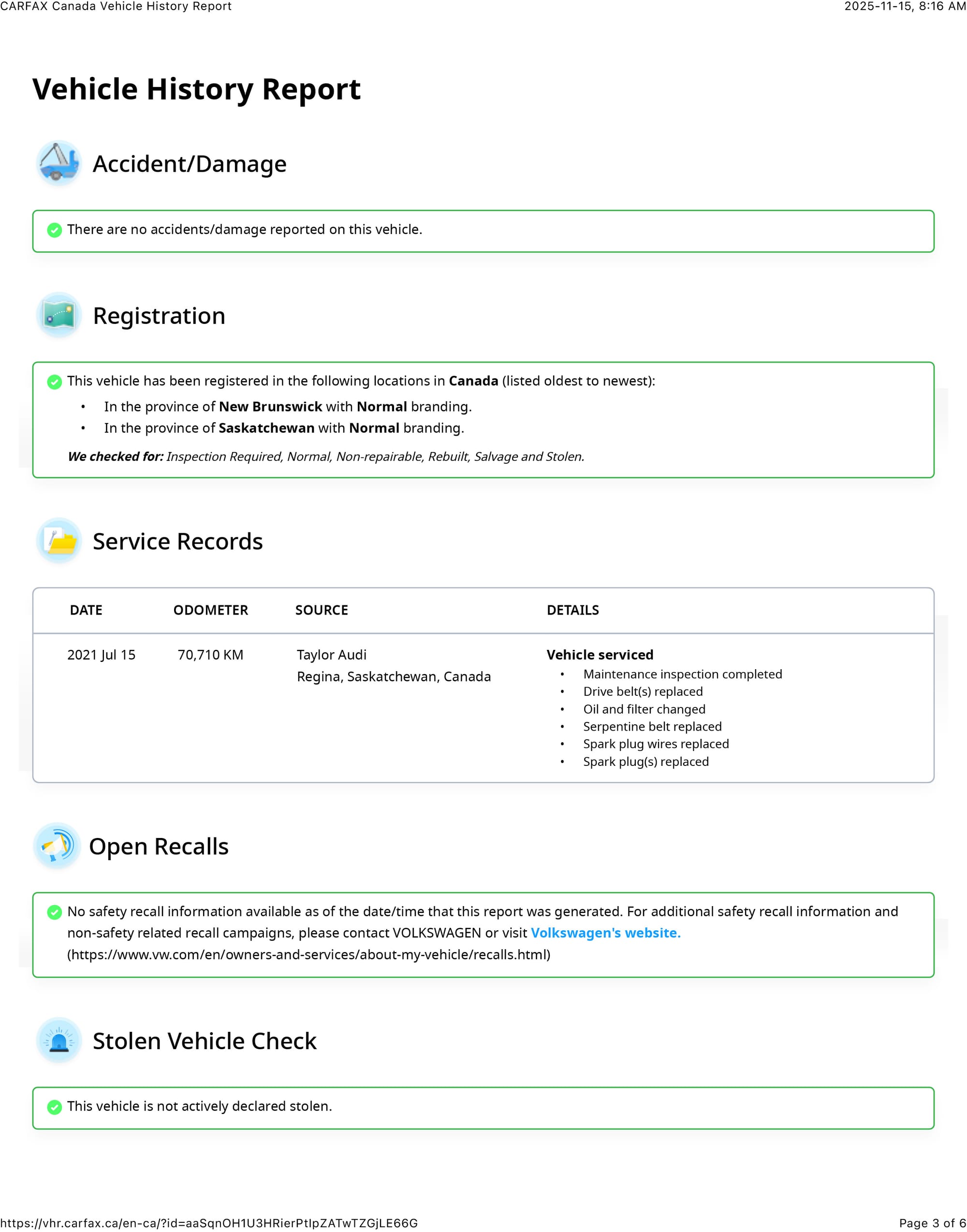Click the SOURCE column header
The width and height of the screenshot is (967, 1232).
pyautogui.click(x=322, y=610)
